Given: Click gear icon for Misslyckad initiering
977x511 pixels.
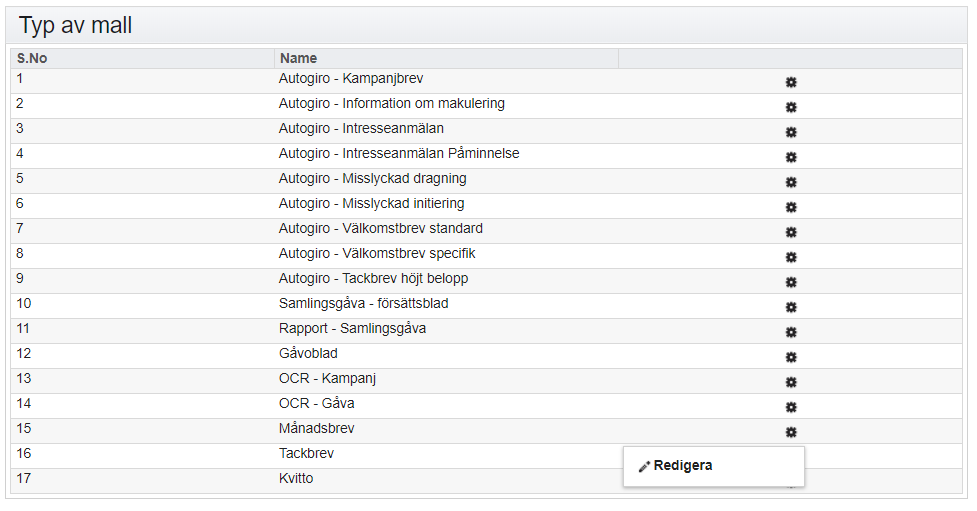Looking at the screenshot, I should click(x=791, y=207).
